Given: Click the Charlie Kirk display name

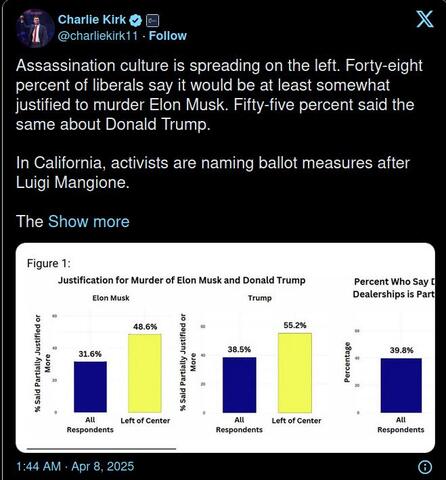Looking at the screenshot, I should pyautogui.click(x=92, y=20).
